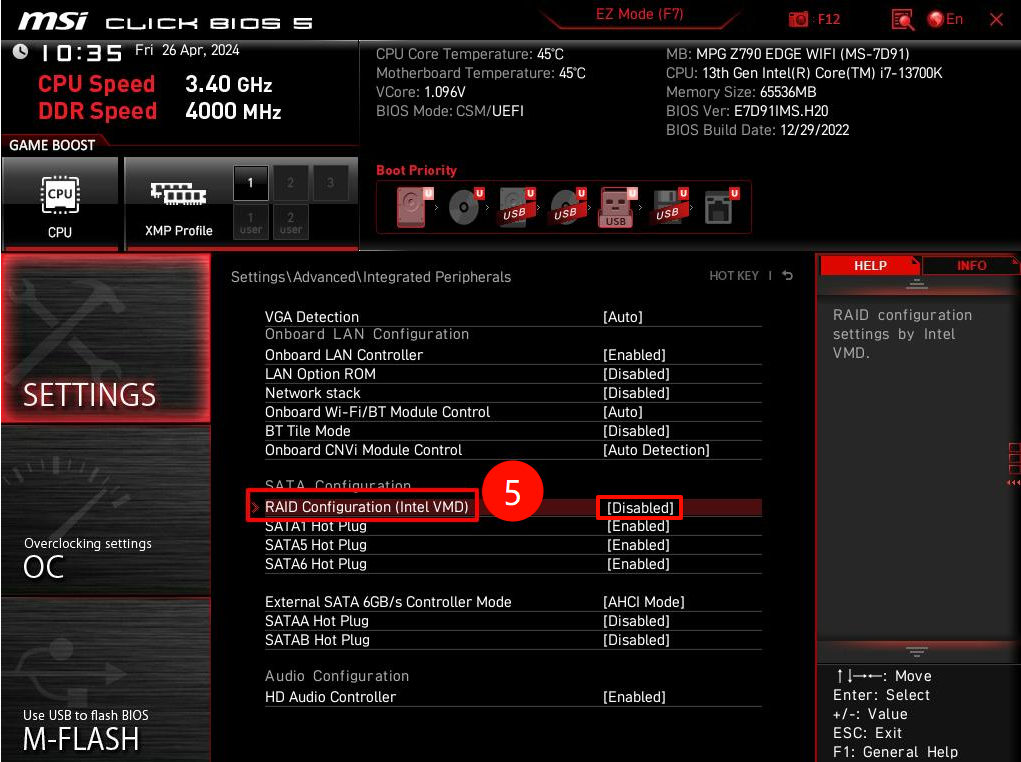Change RAID Configuration [Disabled] value
This screenshot has width=1021, height=762.
coord(640,507)
